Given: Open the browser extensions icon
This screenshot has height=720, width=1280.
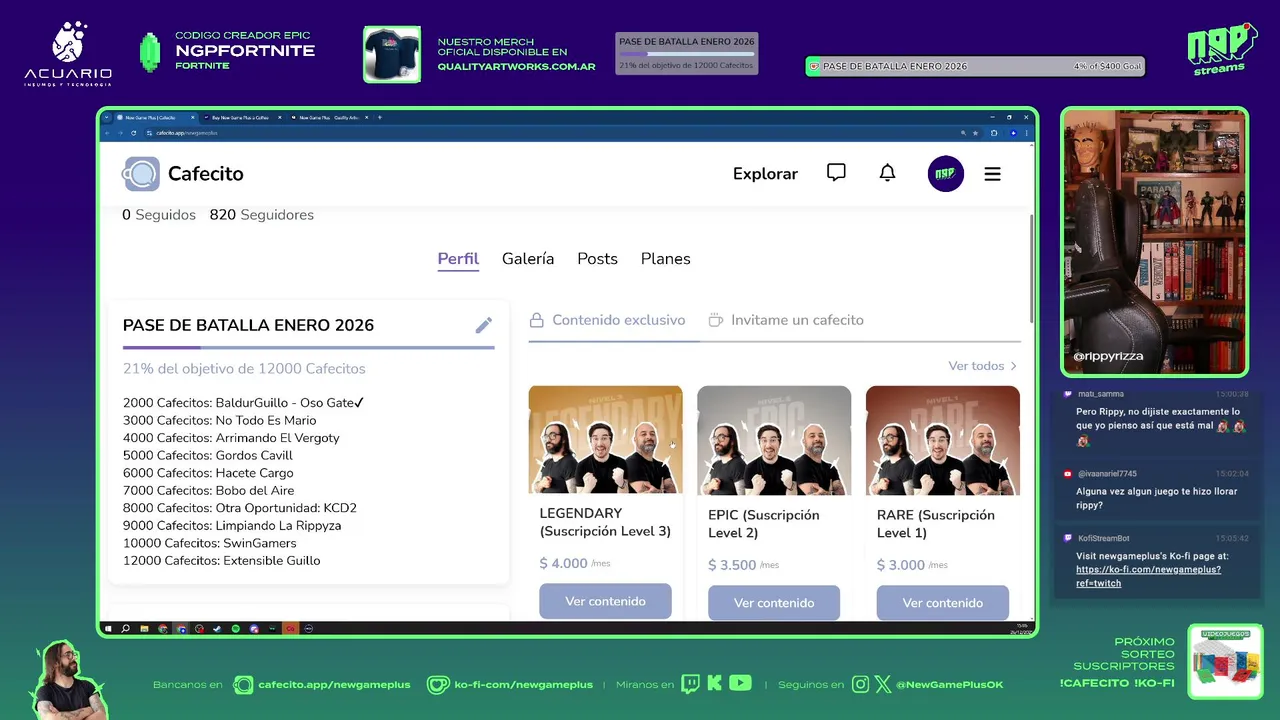Looking at the screenshot, I should click(994, 133).
